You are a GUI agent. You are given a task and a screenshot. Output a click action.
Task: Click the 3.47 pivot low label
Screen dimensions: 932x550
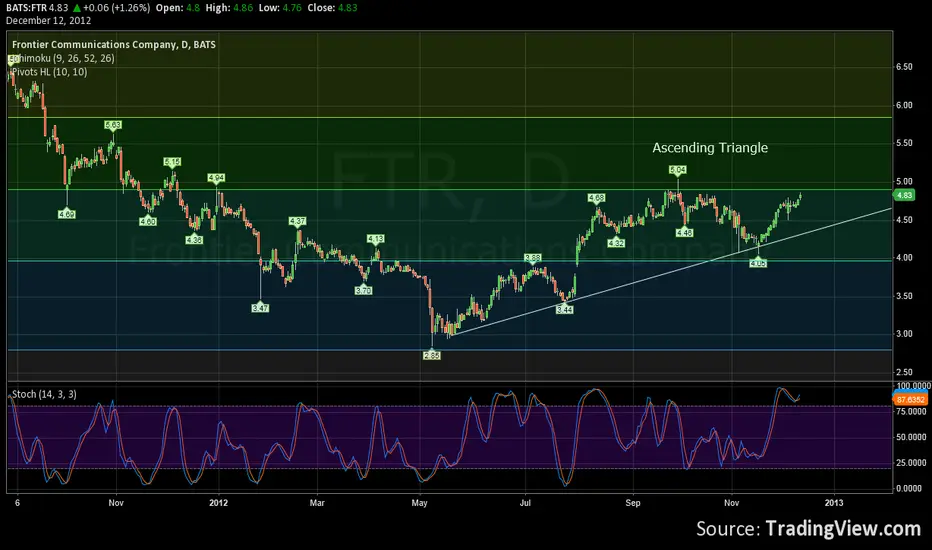point(260,308)
